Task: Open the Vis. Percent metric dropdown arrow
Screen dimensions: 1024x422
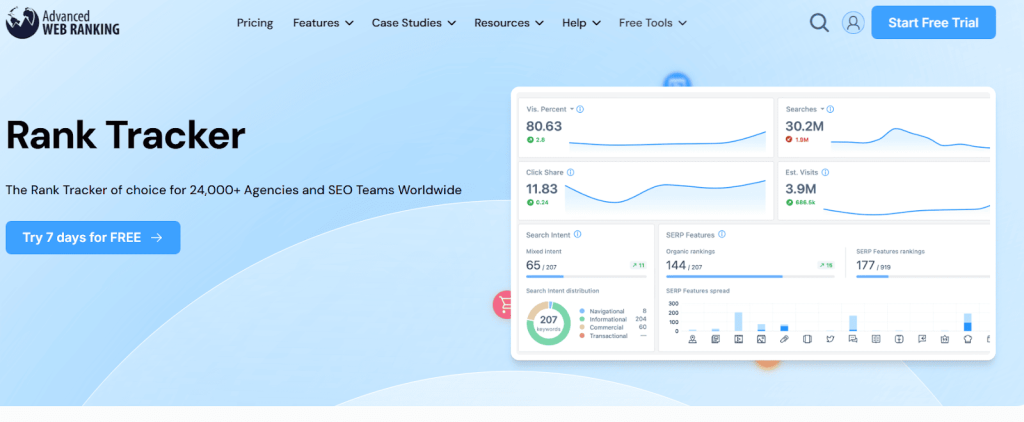Action: click(571, 109)
